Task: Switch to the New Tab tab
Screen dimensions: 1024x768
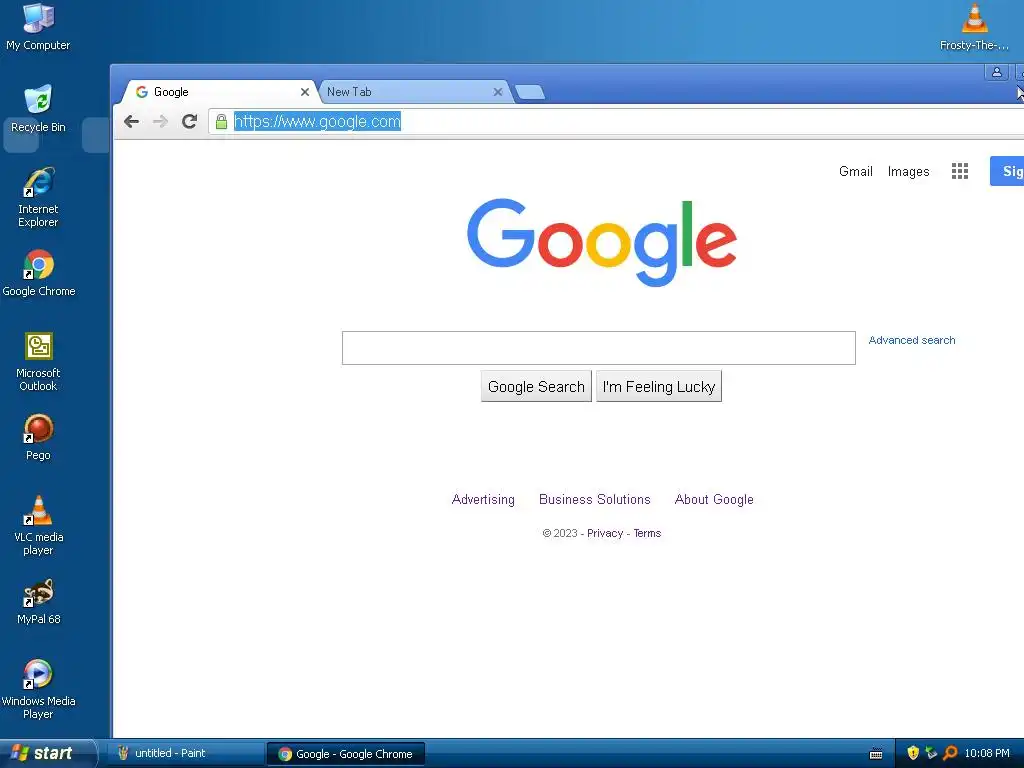Action: pos(413,92)
